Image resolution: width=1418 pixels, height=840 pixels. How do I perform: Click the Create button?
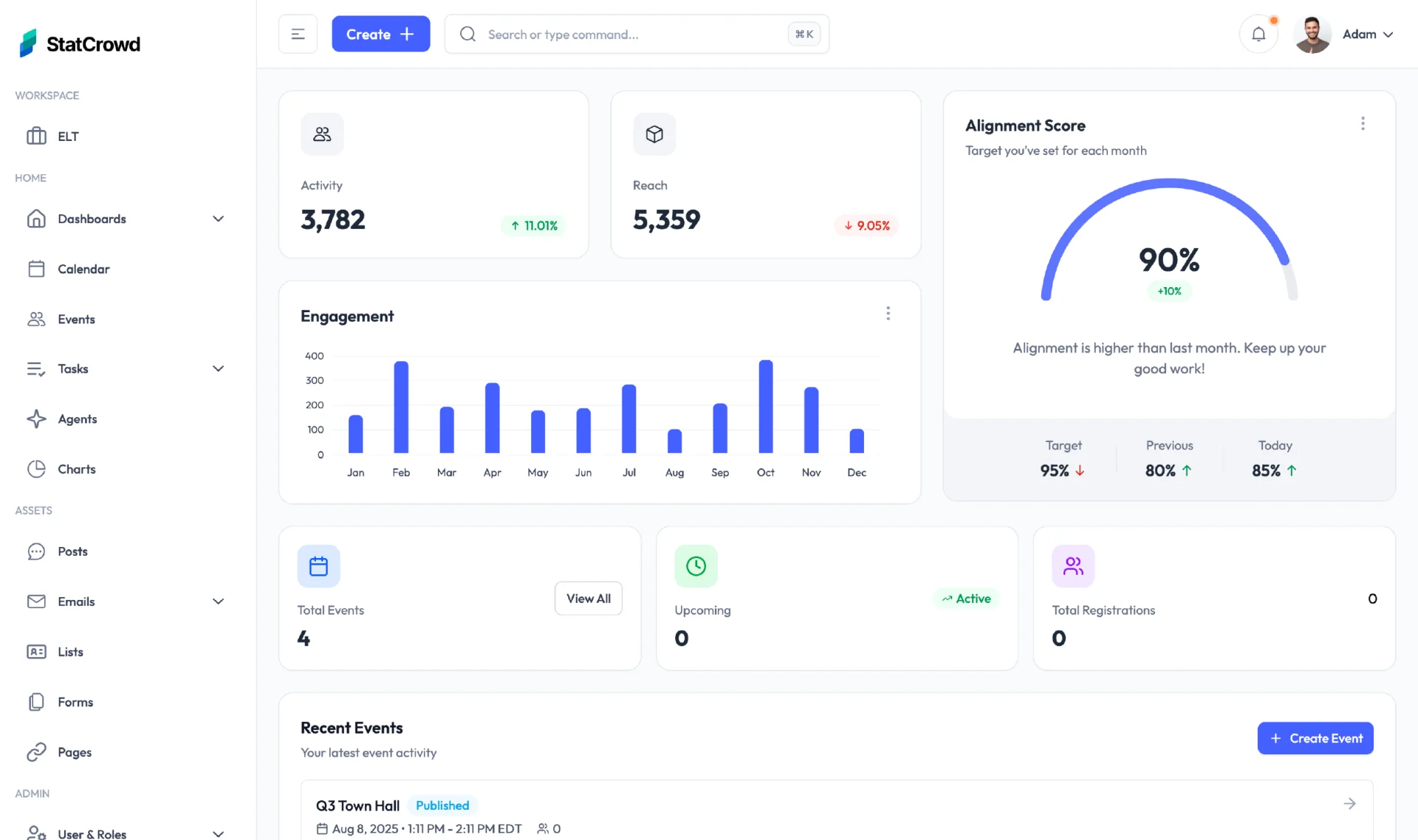(381, 34)
